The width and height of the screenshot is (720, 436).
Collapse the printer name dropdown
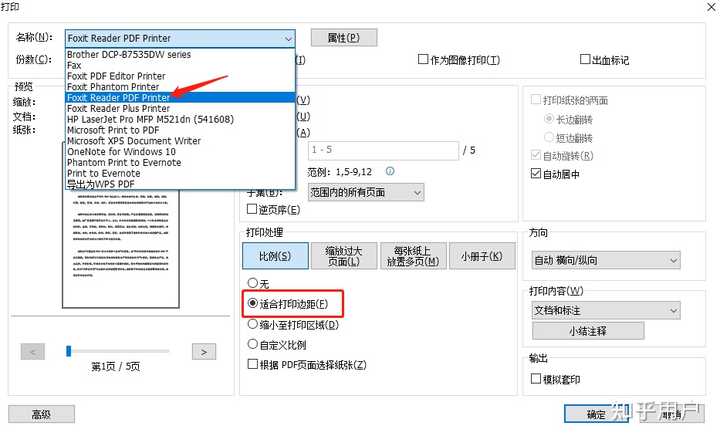pos(288,39)
